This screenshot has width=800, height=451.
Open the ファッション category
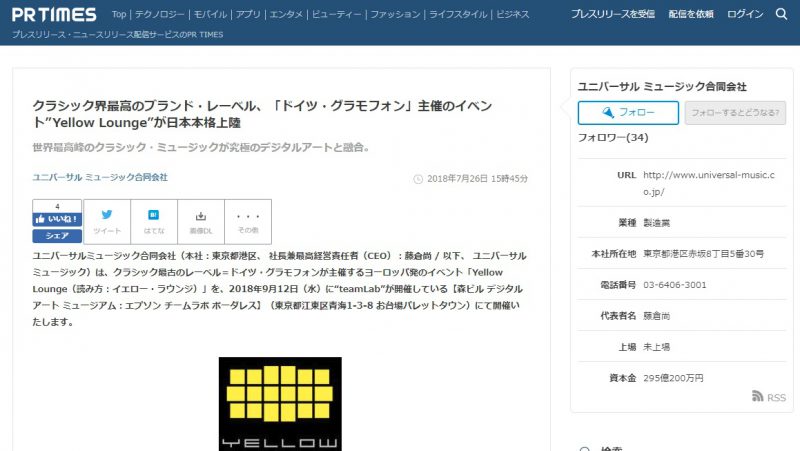395,14
